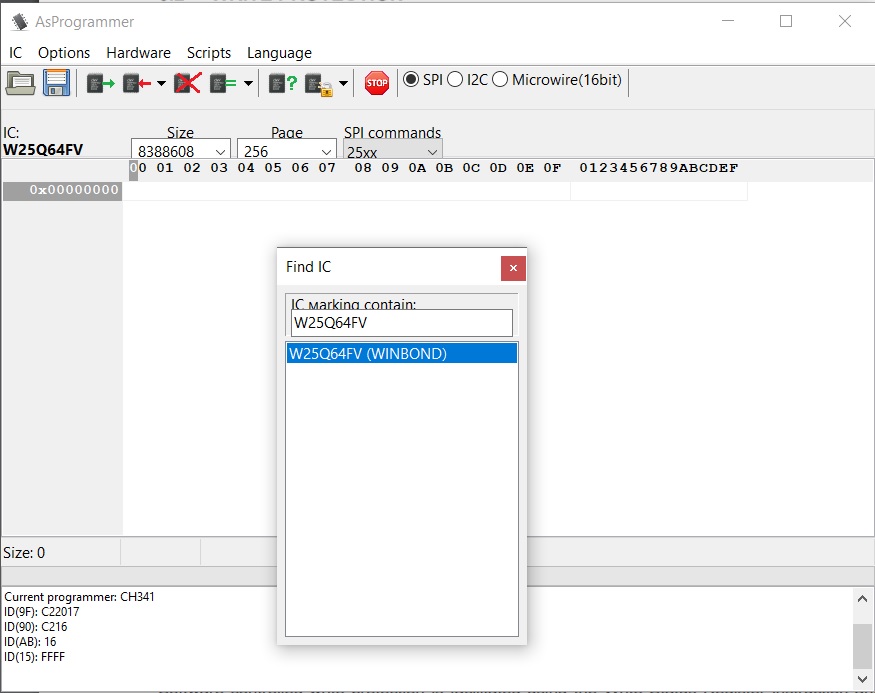Viewport: 875px width, 693px height.
Task: Click the 0x00000000 address row header
Action: (62, 190)
